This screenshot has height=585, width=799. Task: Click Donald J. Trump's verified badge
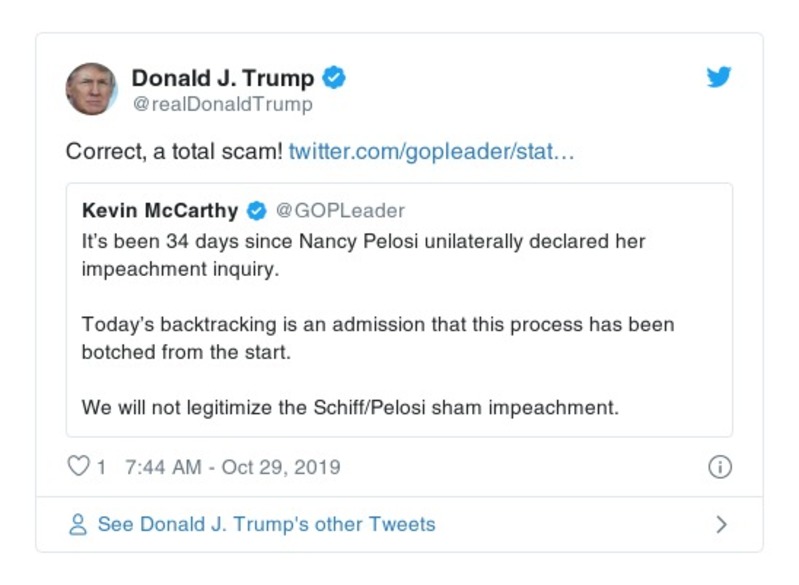coord(335,78)
